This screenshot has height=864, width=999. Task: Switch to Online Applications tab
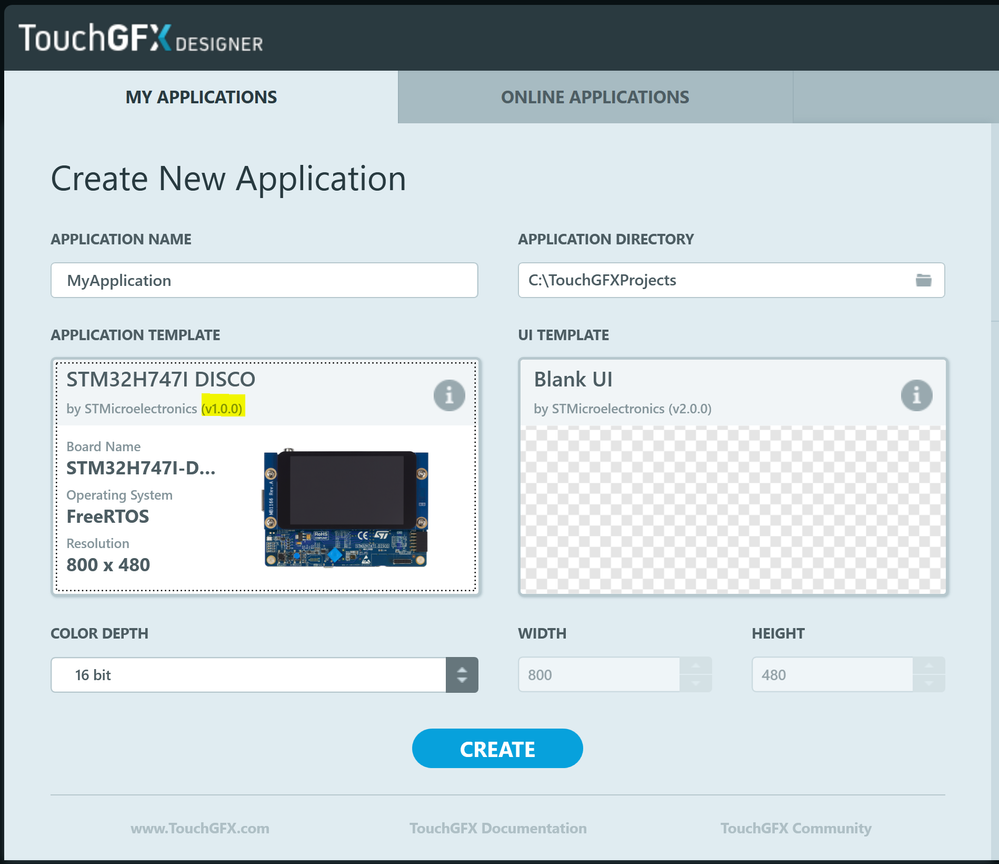pos(595,97)
